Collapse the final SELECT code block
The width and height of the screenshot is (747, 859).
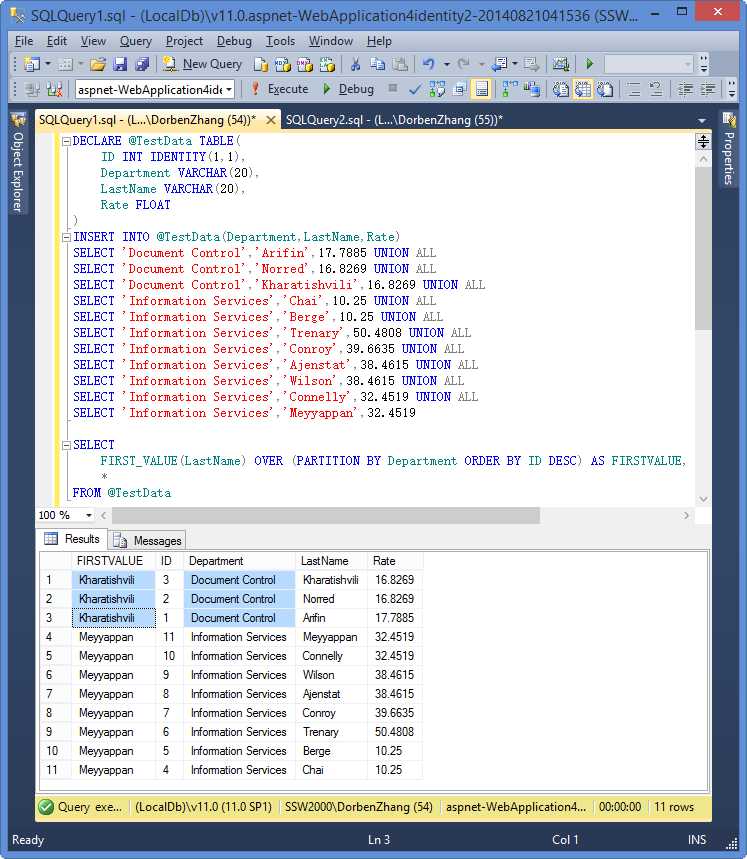point(67,445)
